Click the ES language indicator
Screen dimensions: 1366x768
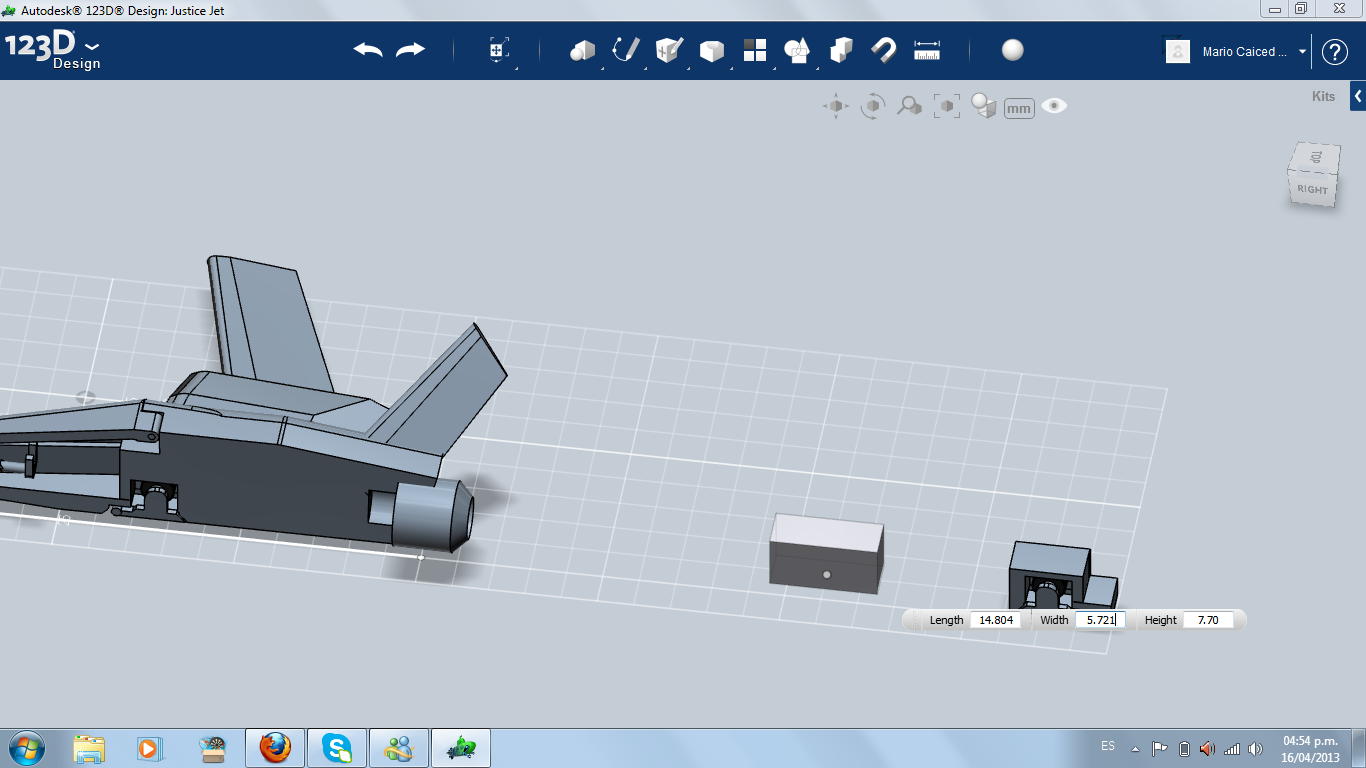tap(1108, 746)
